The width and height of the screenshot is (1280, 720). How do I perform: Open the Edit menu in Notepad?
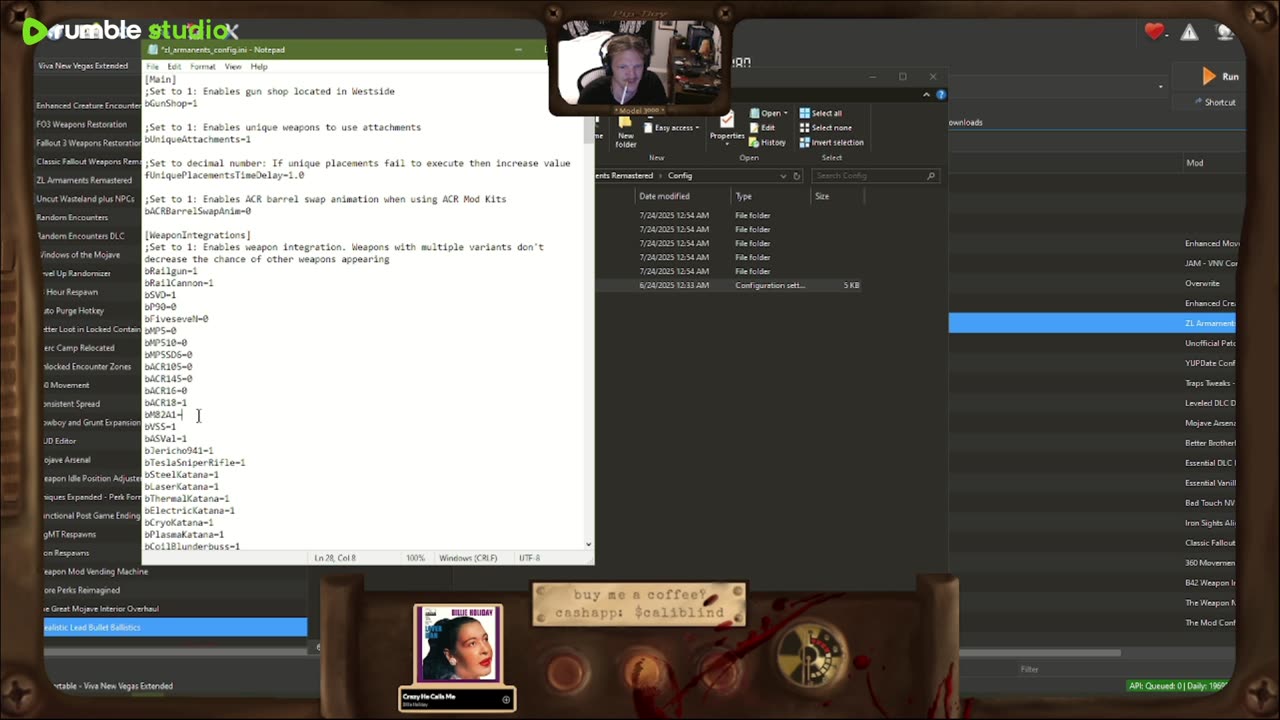pyautogui.click(x=174, y=67)
